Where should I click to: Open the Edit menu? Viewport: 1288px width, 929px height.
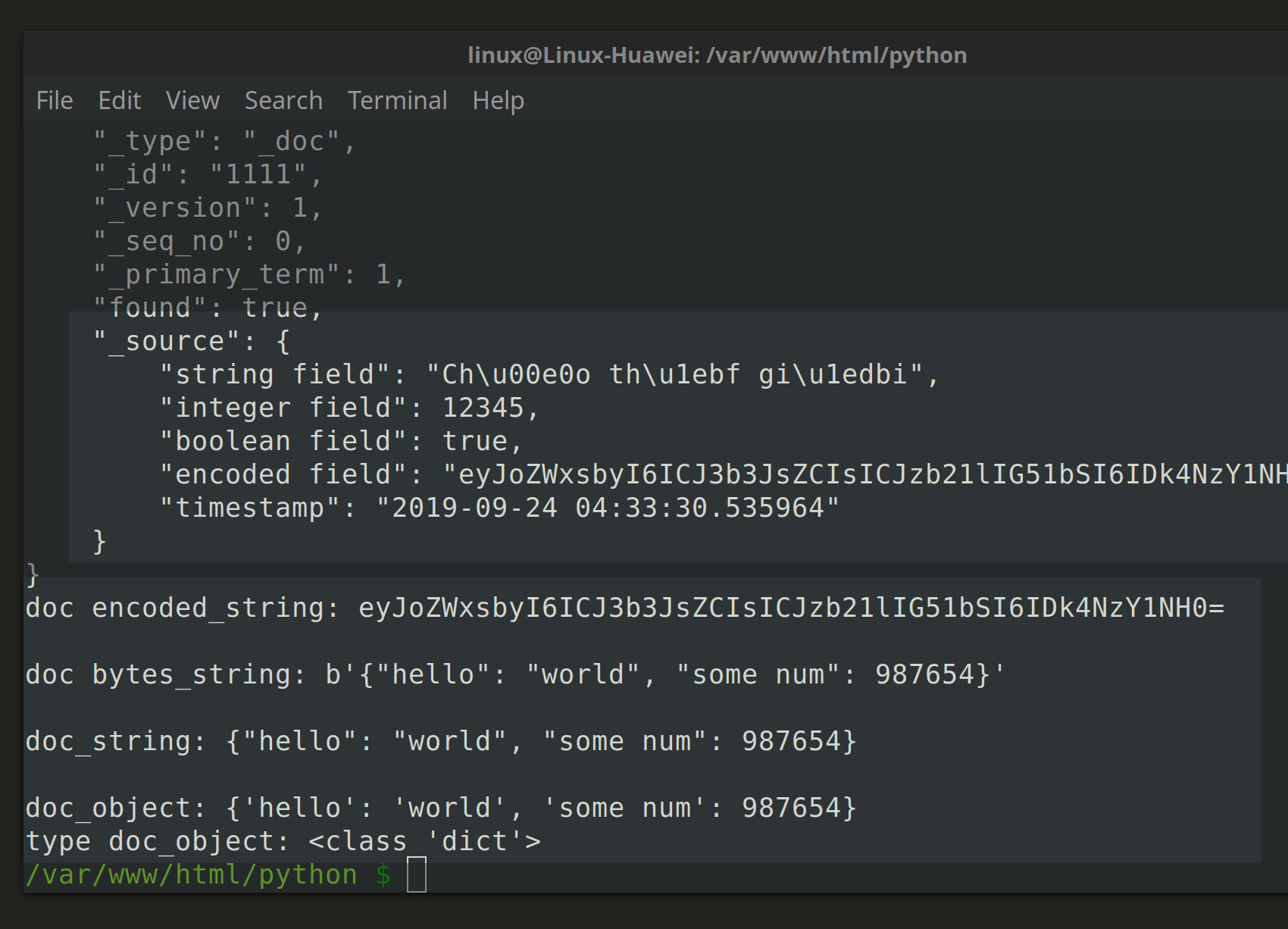[119, 100]
